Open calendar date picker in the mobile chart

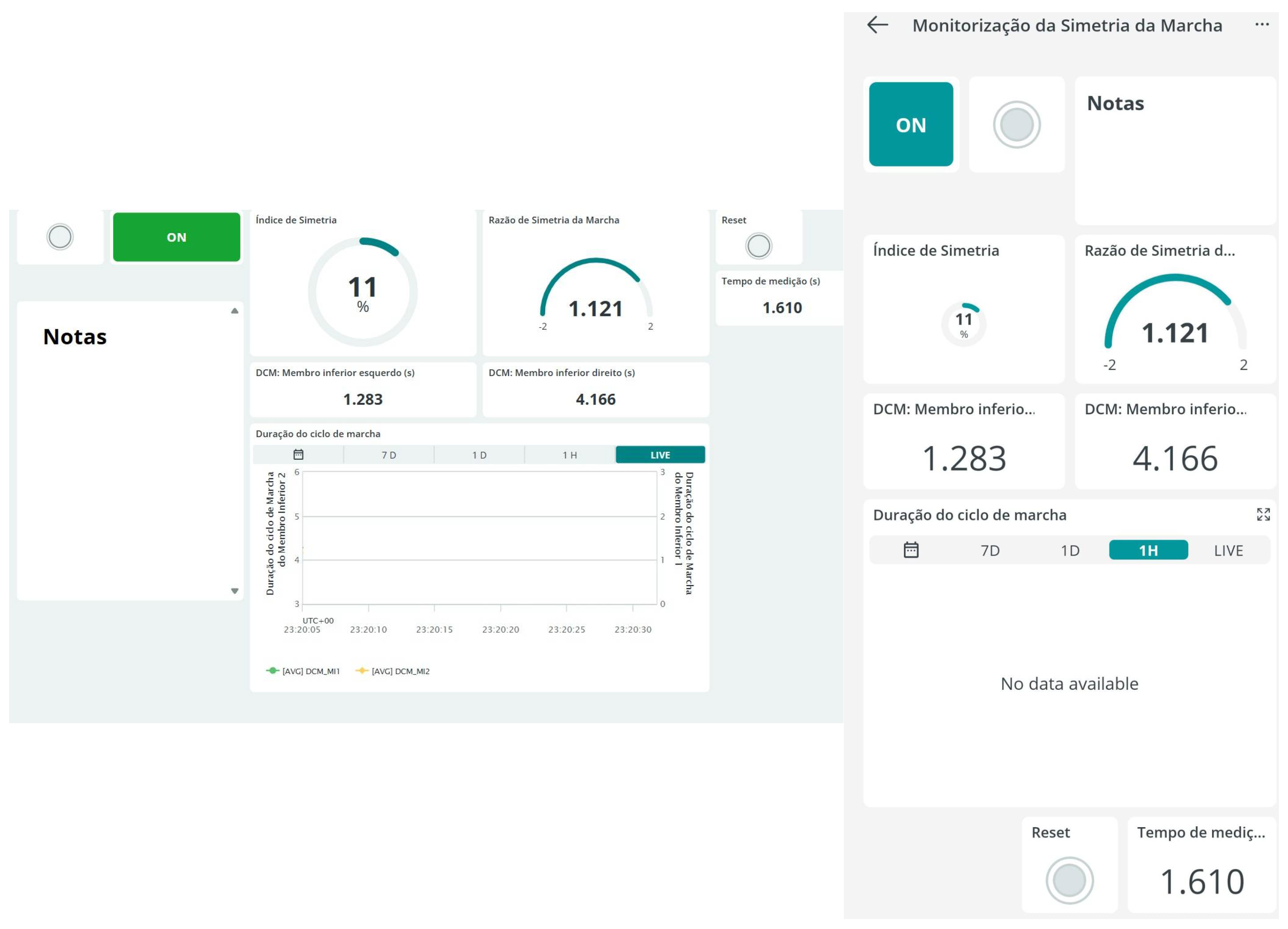point(911,550)
